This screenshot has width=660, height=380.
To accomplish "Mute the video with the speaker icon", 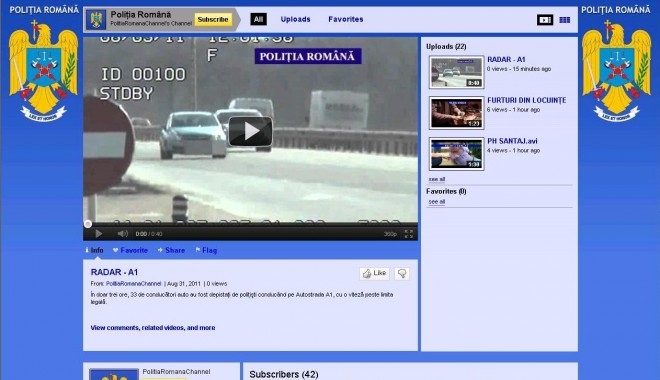I will point(122,234).
